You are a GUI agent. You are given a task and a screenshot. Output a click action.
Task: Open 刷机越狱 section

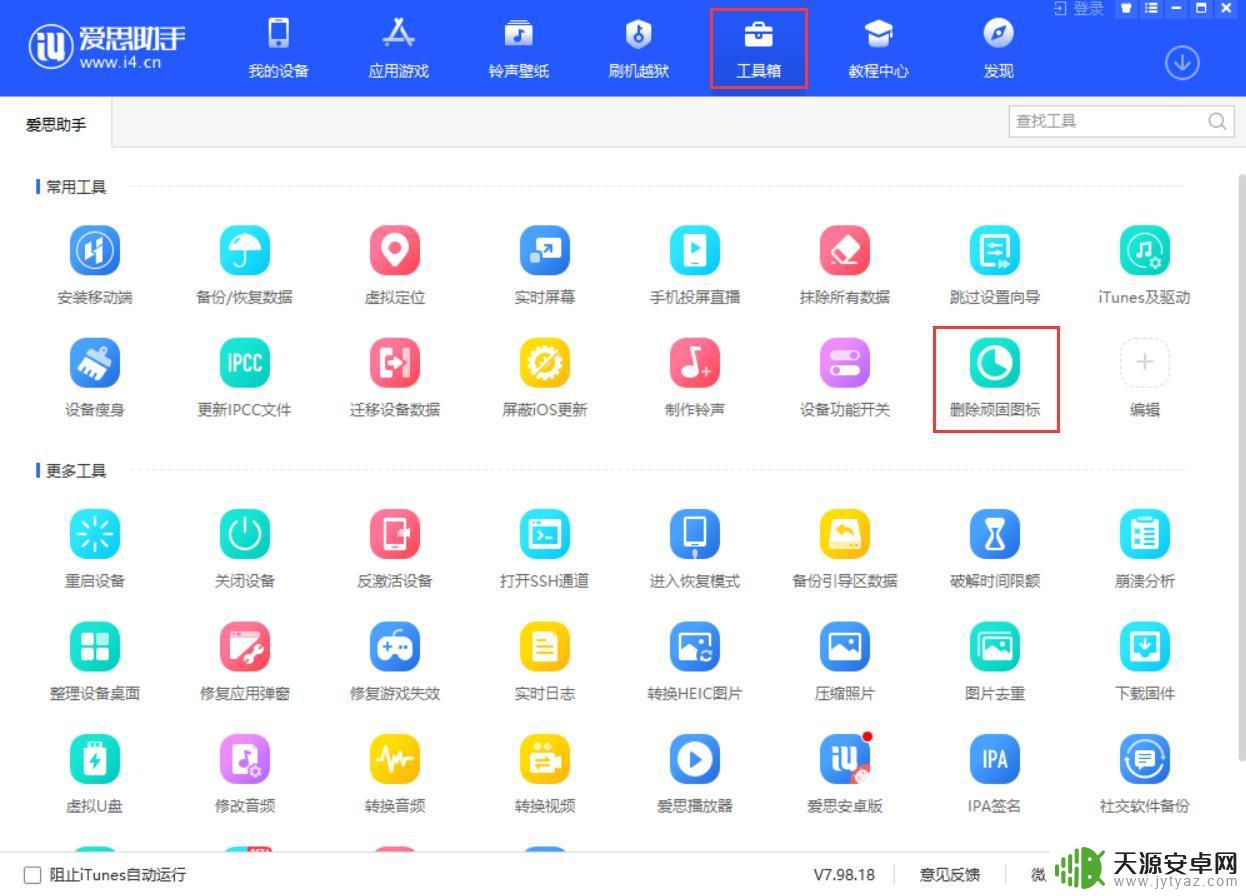click(639, 48)
